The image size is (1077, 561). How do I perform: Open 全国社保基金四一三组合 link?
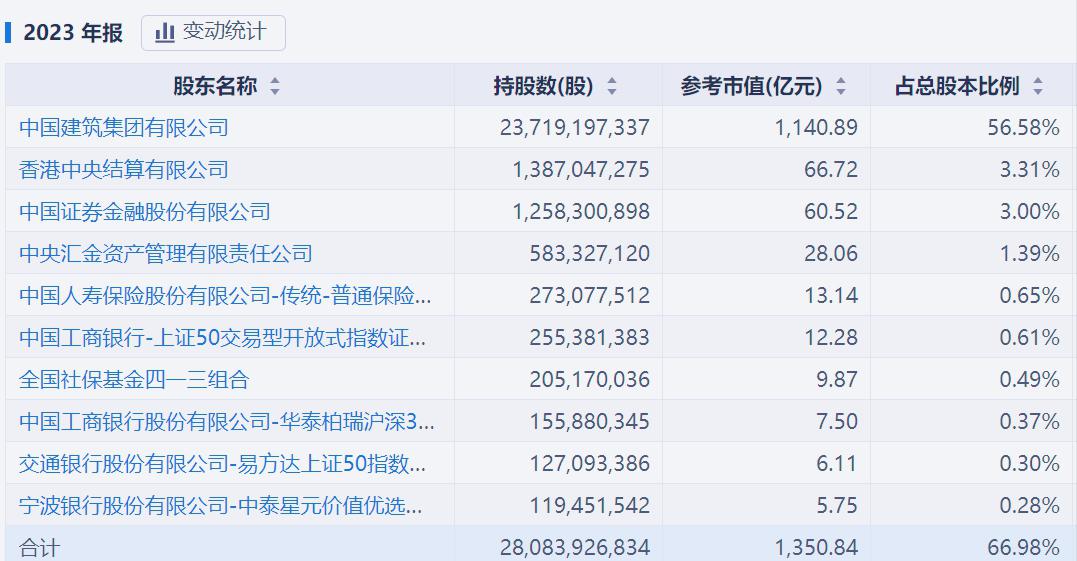pos(134,379)
